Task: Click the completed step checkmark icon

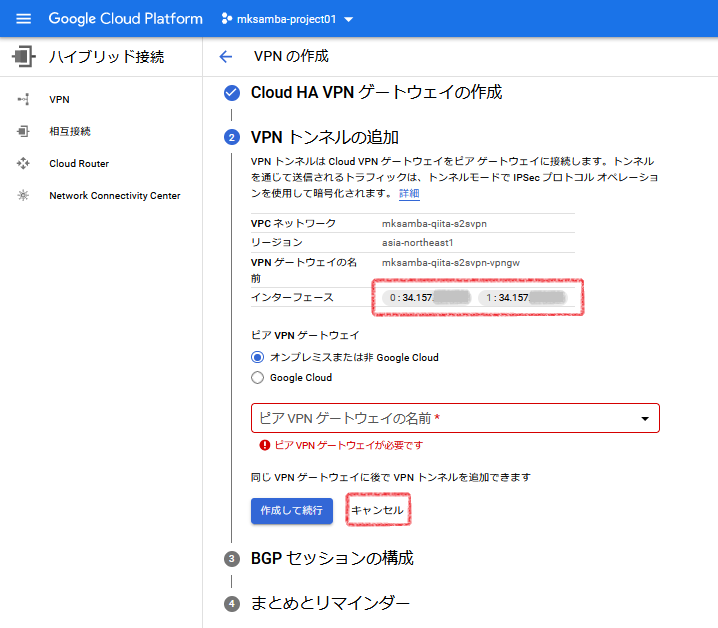Action: (x=232, y=93)
